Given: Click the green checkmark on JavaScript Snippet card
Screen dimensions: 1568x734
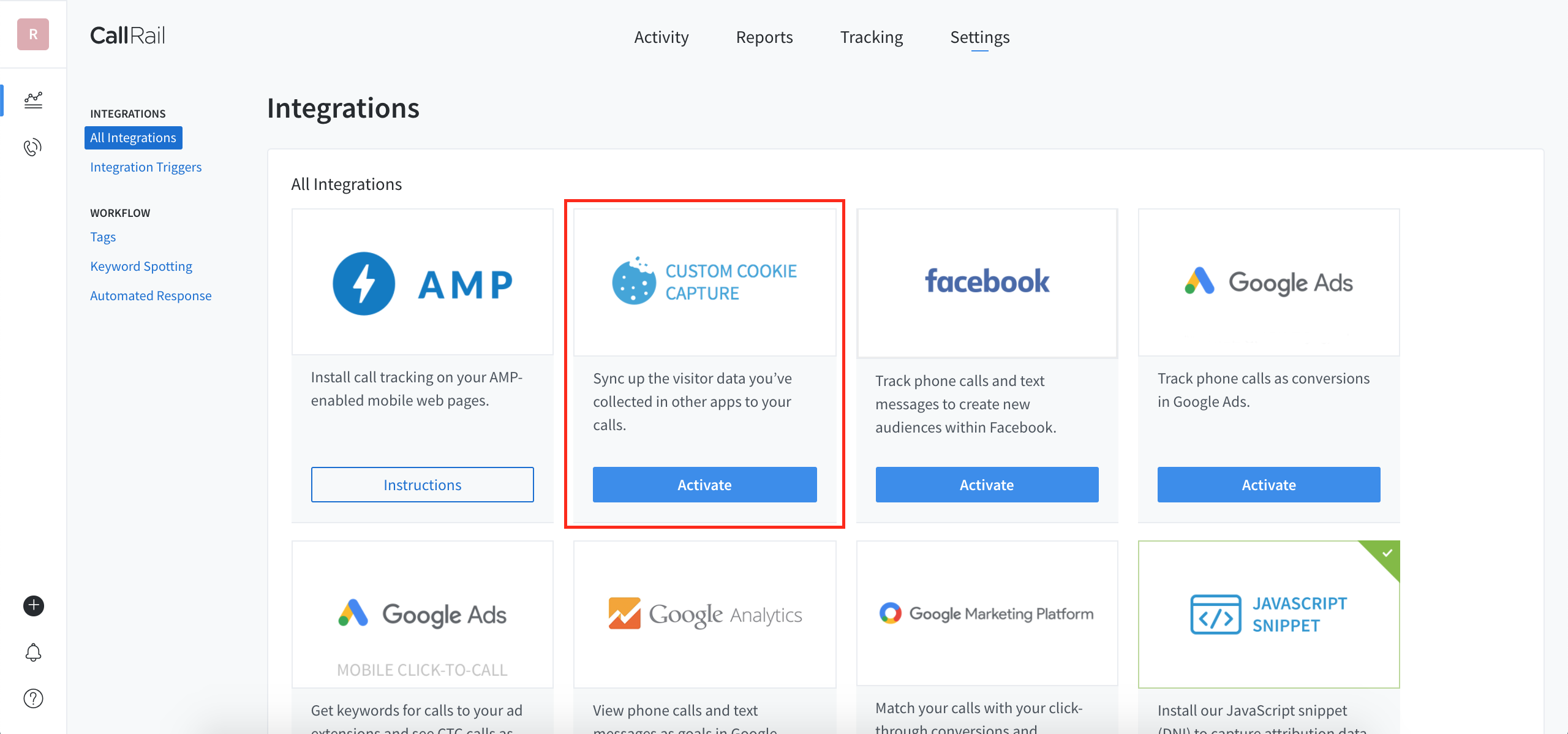Looking at the screenshot, I should (x=1387, y=553).
